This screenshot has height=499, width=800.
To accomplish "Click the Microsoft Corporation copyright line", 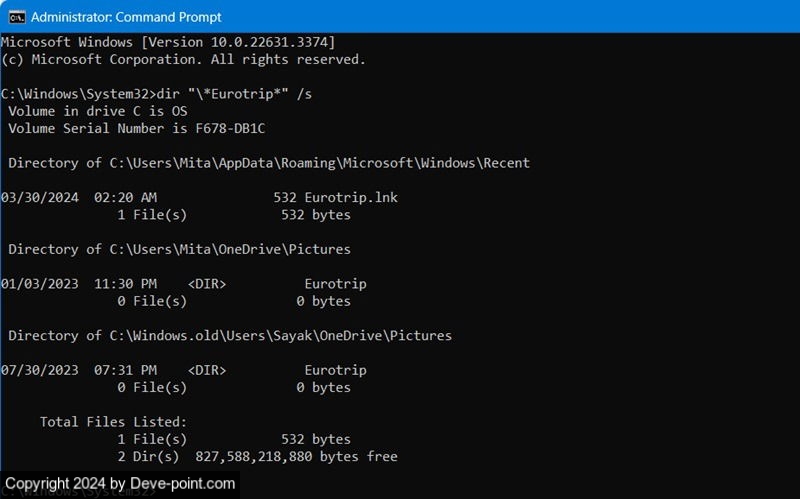I will [x=183, y=59].
